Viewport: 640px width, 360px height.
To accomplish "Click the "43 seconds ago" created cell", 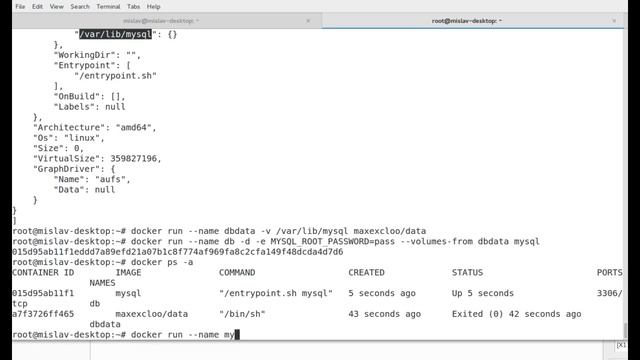I will click(x=384, y=314).
